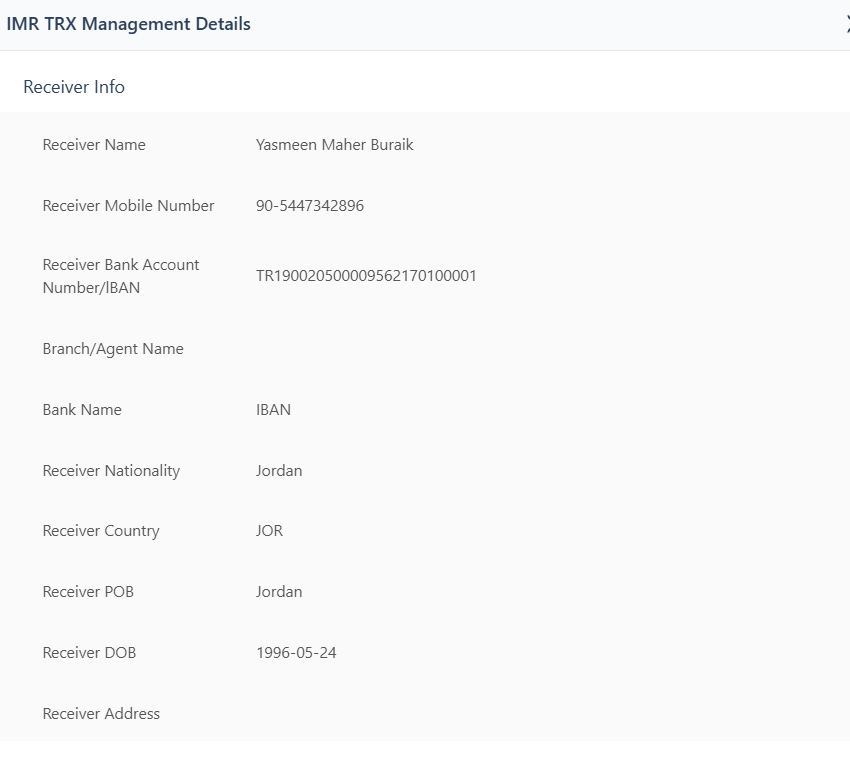Viewport: 850px width, 778px height.
Task: Click the Receiver POB value Jordan
Action: tap(279, 592)
